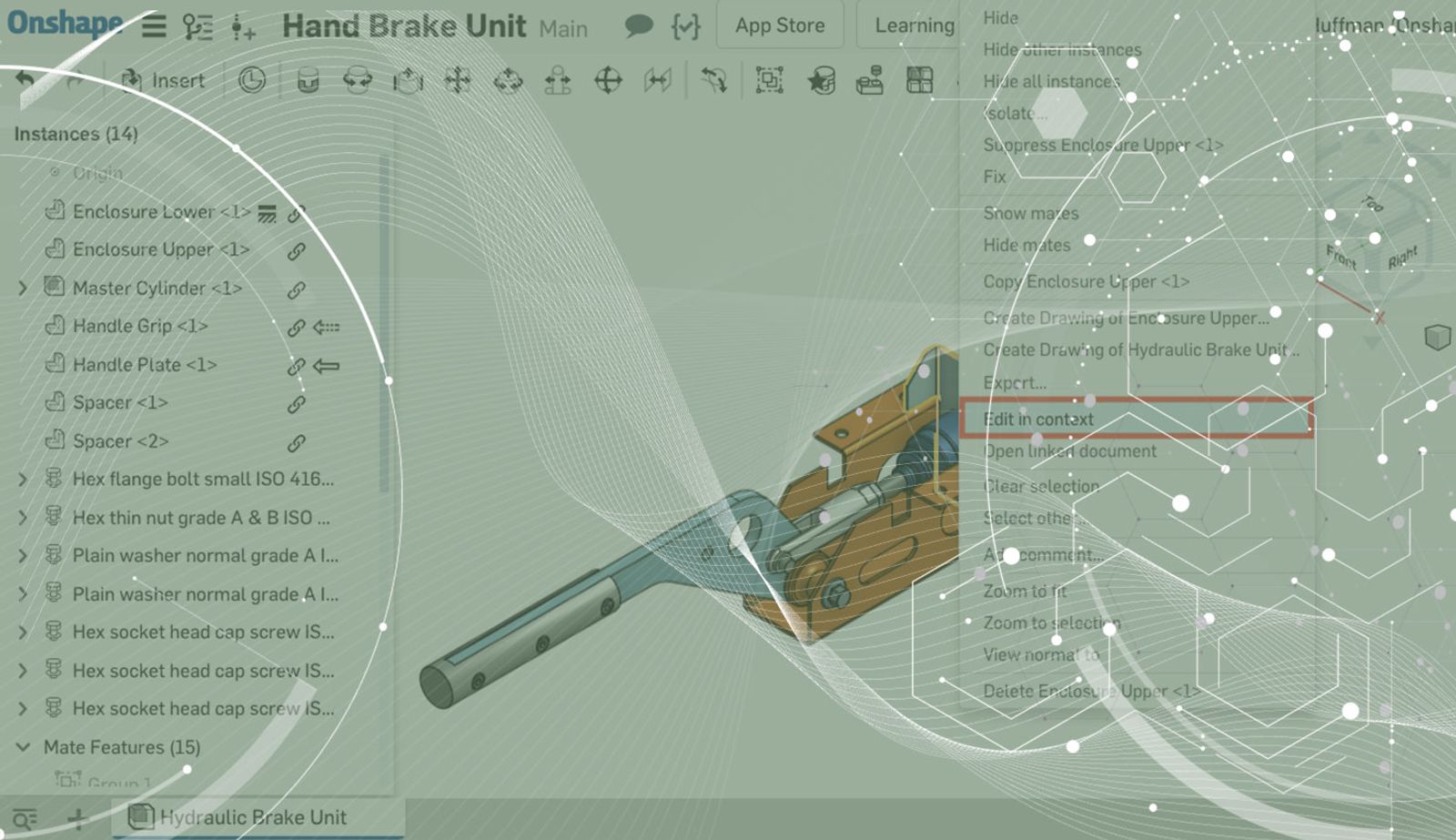Switch to Hydraulic Brake Unit tab
The image size is (1456, 840).
(x=252, y=817)
